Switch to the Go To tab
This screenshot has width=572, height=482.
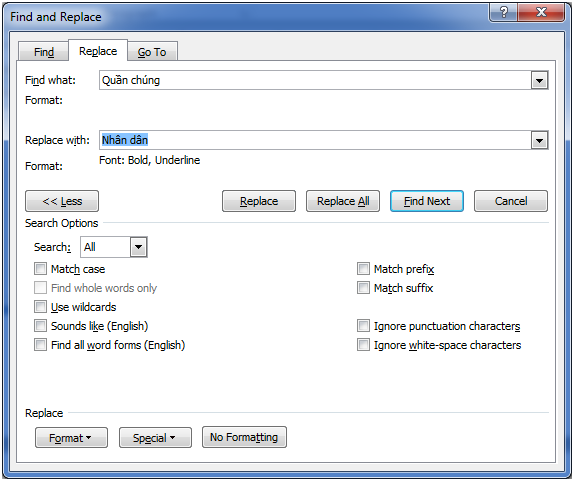pos(152,52)
